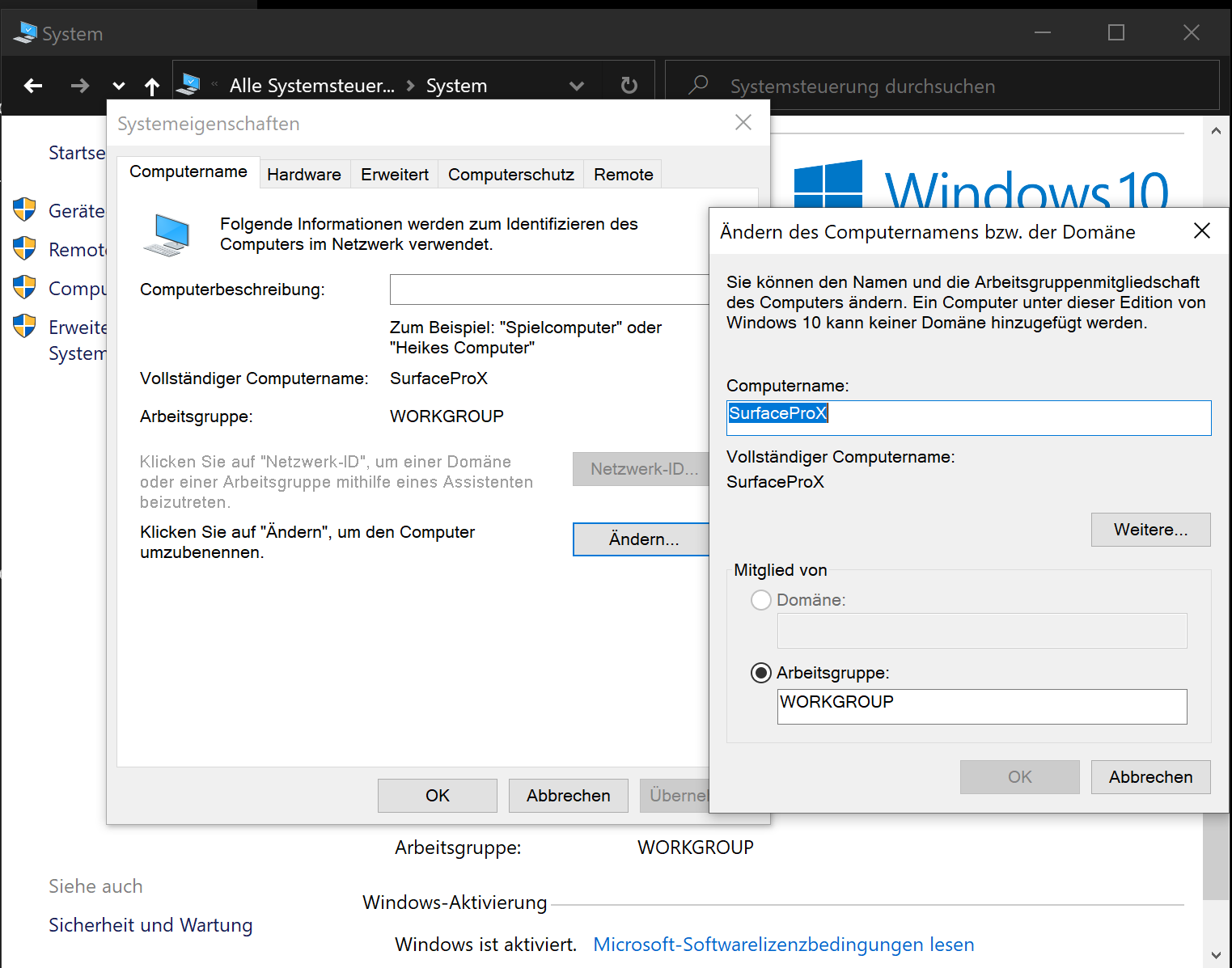Image resolution: width=1232 pixels, height=968 pixels.
Task: Select the Domäne radio button
Action: pyautogui.click(x=760, y=600)
